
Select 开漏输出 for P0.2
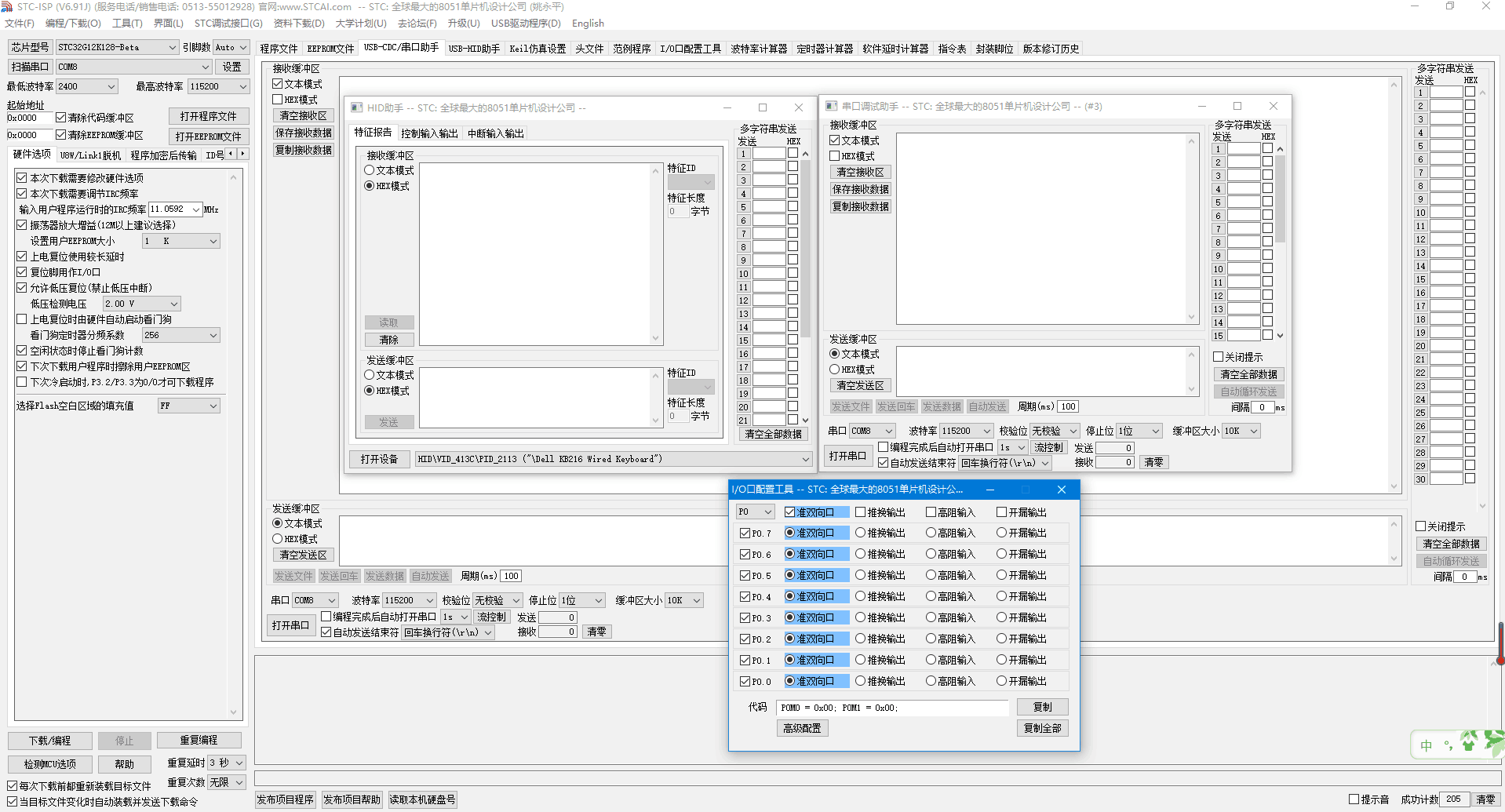1001,639
